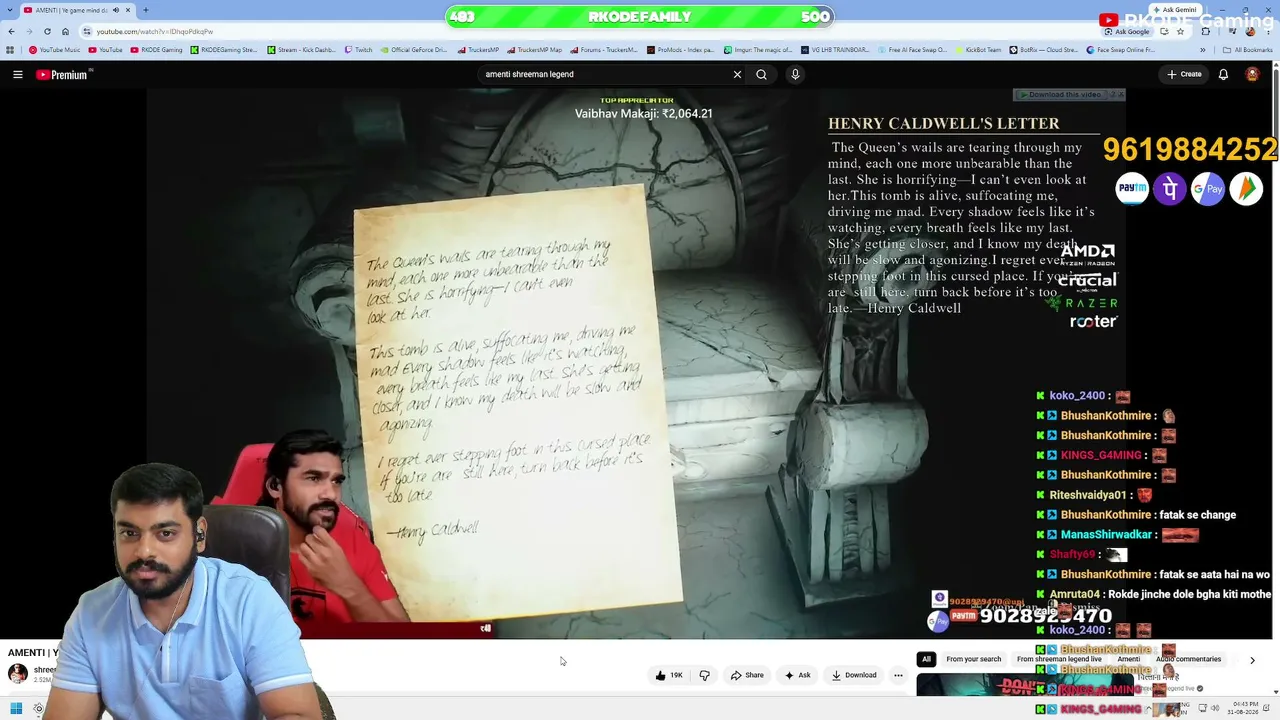Click Ask Google in address bar
Viewport: 1280px width, 720px height.
click(1127, 31)
